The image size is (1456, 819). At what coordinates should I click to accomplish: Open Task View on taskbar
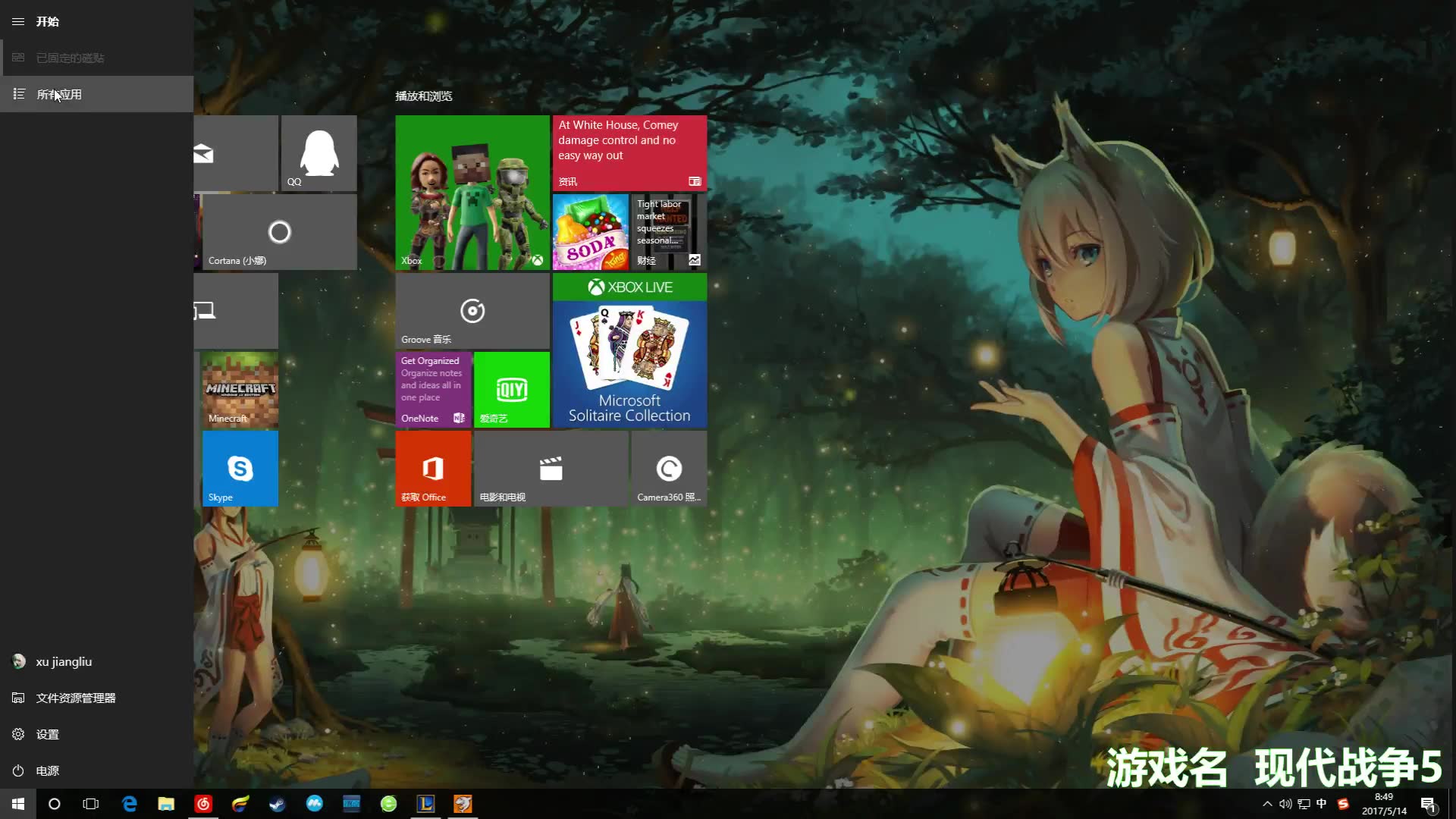(x=91, y=804)
